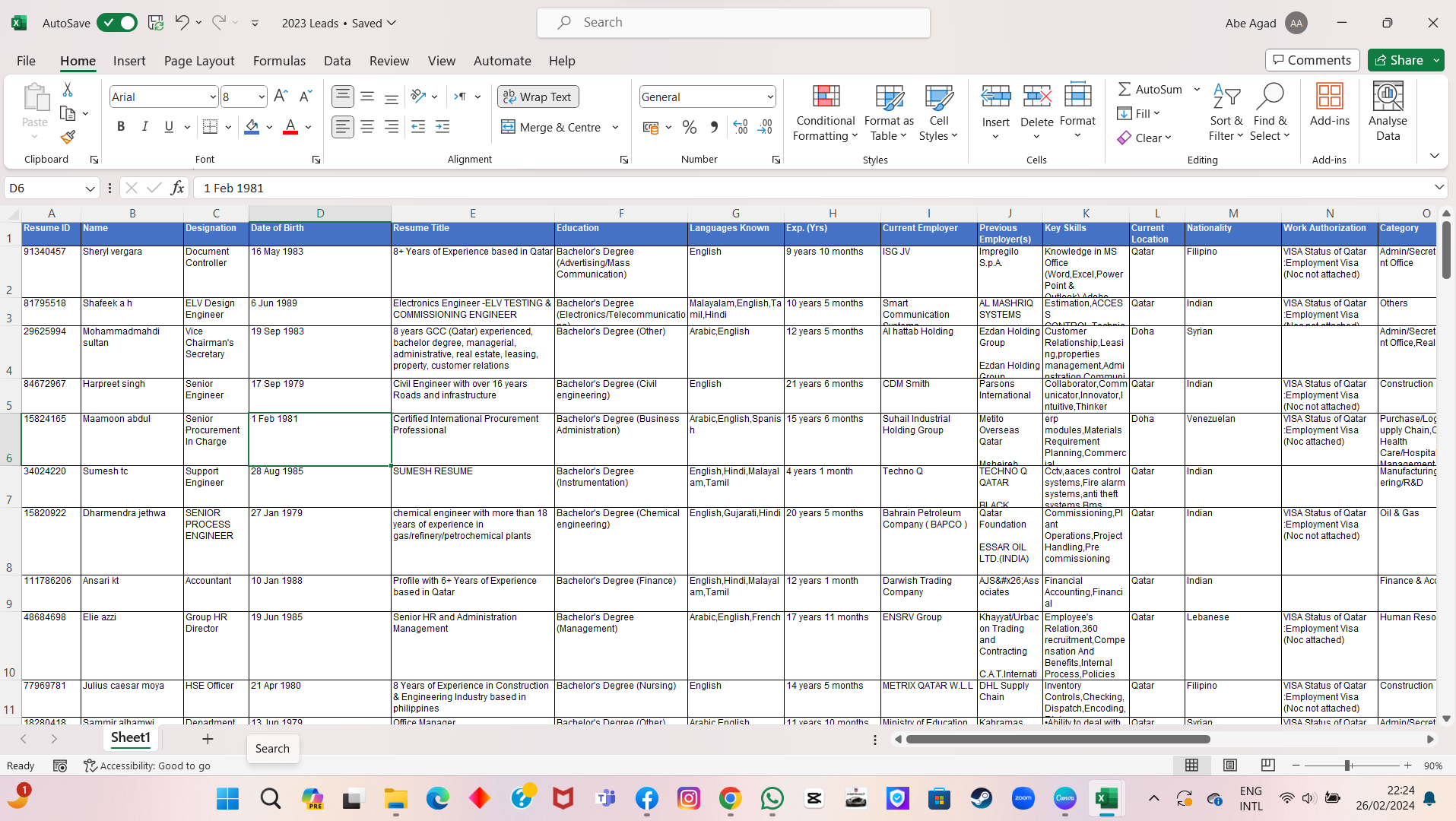Image resolution: width=1456 pixels, height=821 pixels.
Task: Click the Insert Function fx icon
Action: click(177, 188)
